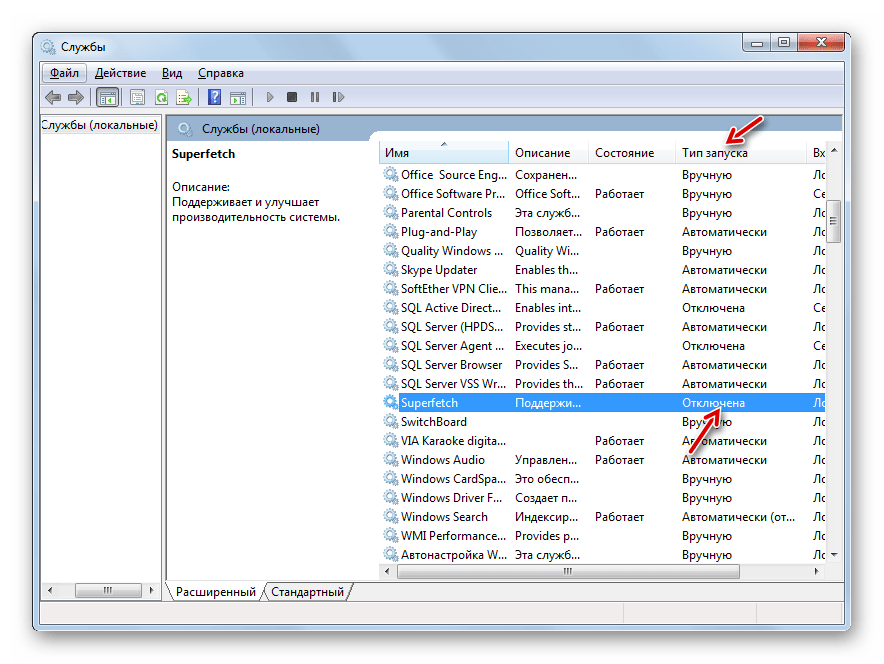Sort by the Состояние column header

631,152
